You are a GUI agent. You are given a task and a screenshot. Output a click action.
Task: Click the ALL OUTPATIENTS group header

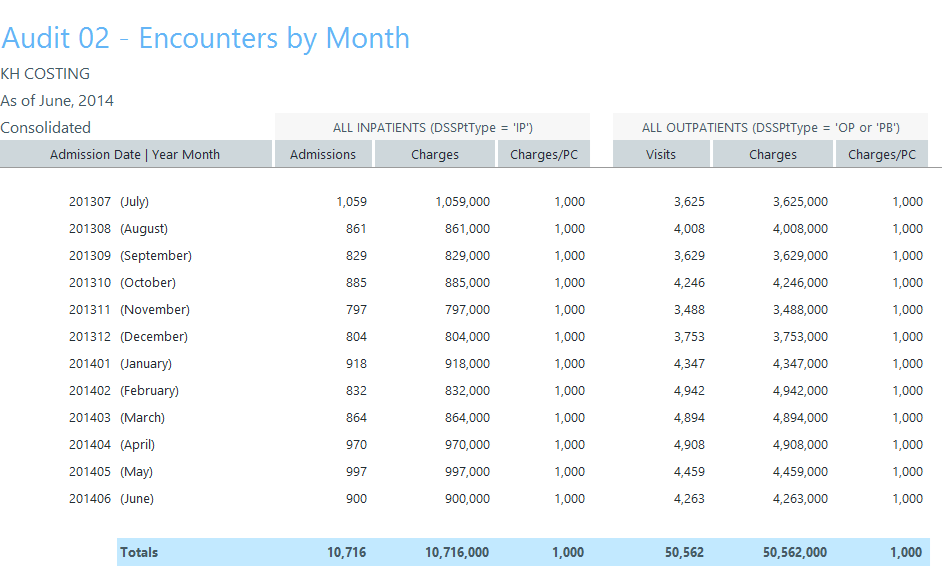pos(770,127)
